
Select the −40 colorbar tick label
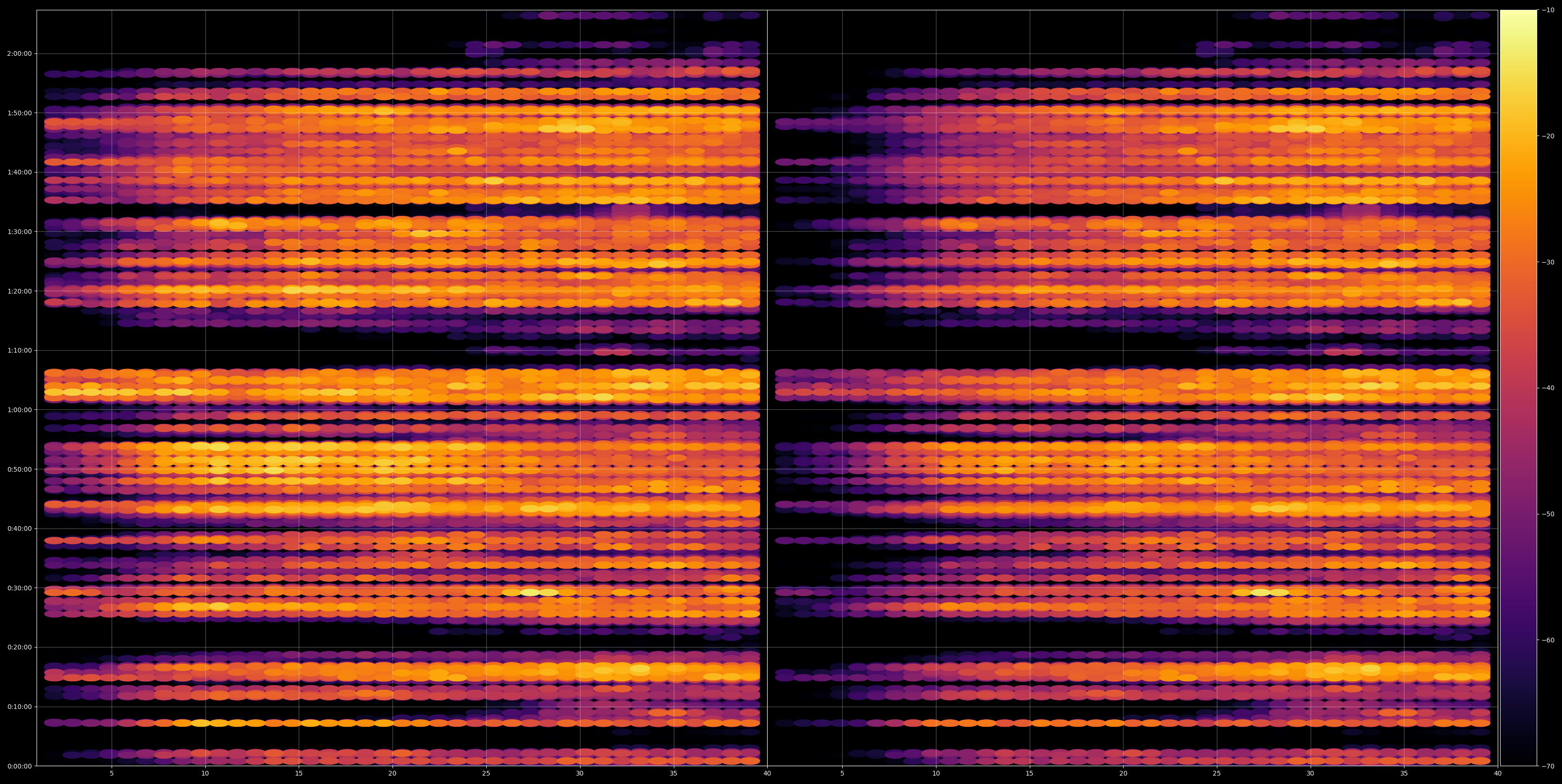[1548, 387]
